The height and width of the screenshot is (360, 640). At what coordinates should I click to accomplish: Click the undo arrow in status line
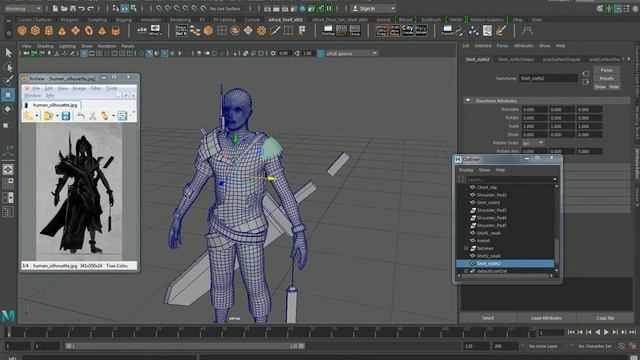pos(82,8)
